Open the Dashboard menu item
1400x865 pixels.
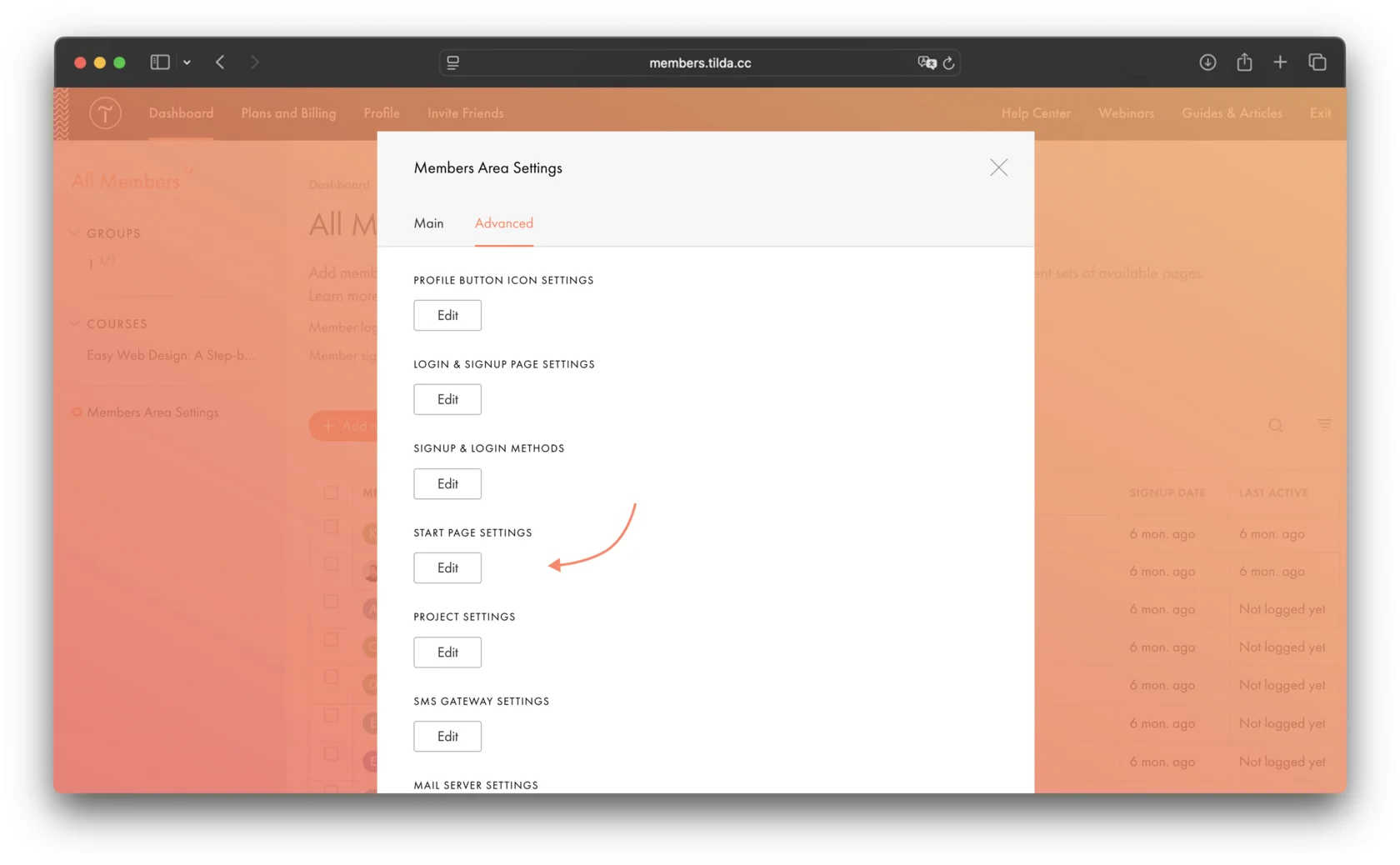coord(181,112)
